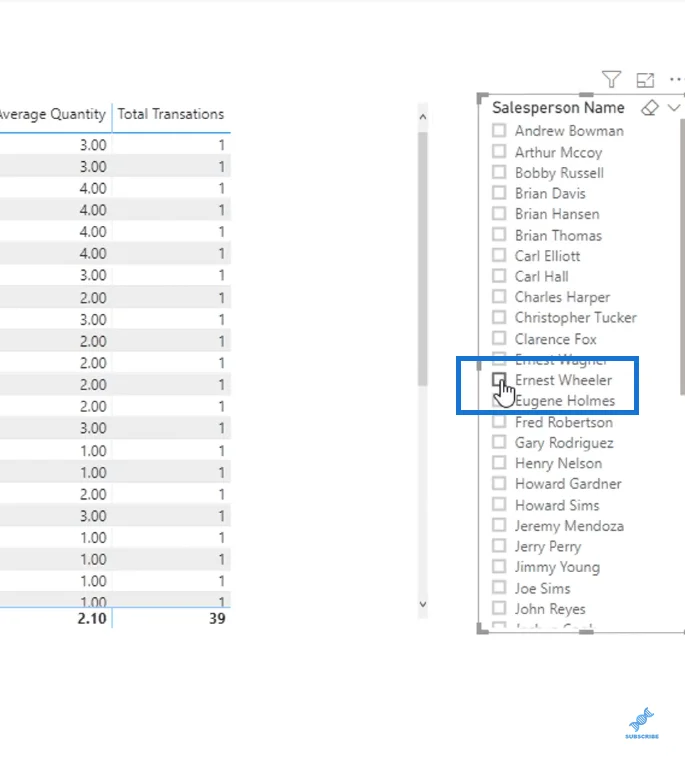Tick the John Reyes checkbox
This screenshot has height=767, width=685.
(x=499, y=608)
